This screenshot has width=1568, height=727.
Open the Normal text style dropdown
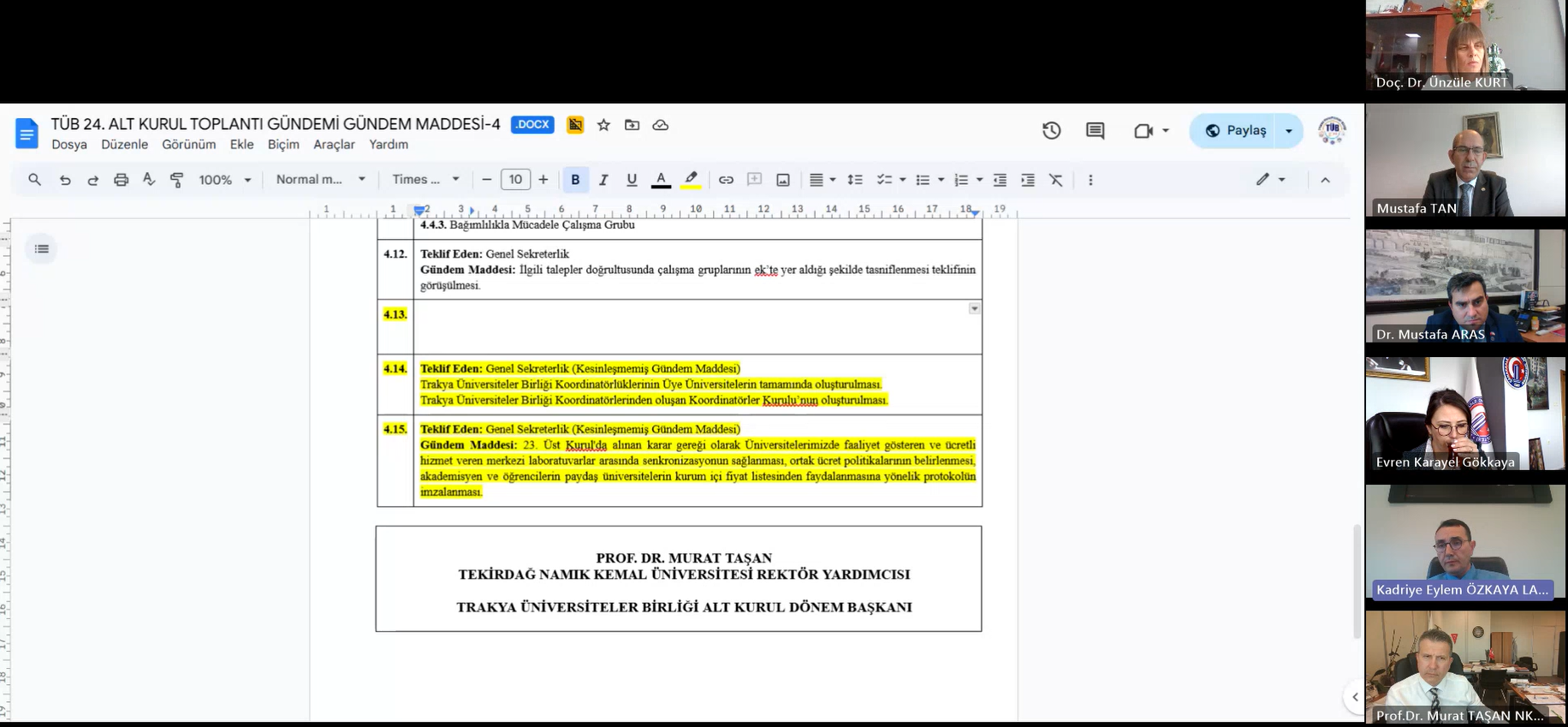321,180
